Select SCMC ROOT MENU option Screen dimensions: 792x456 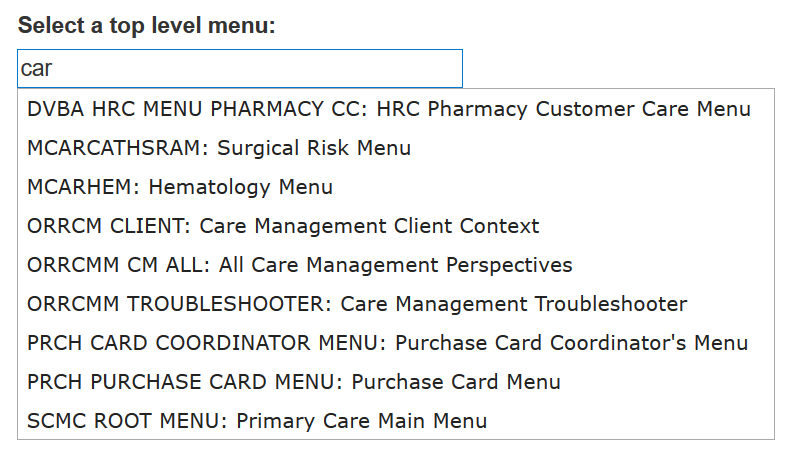tap(257, 421)
